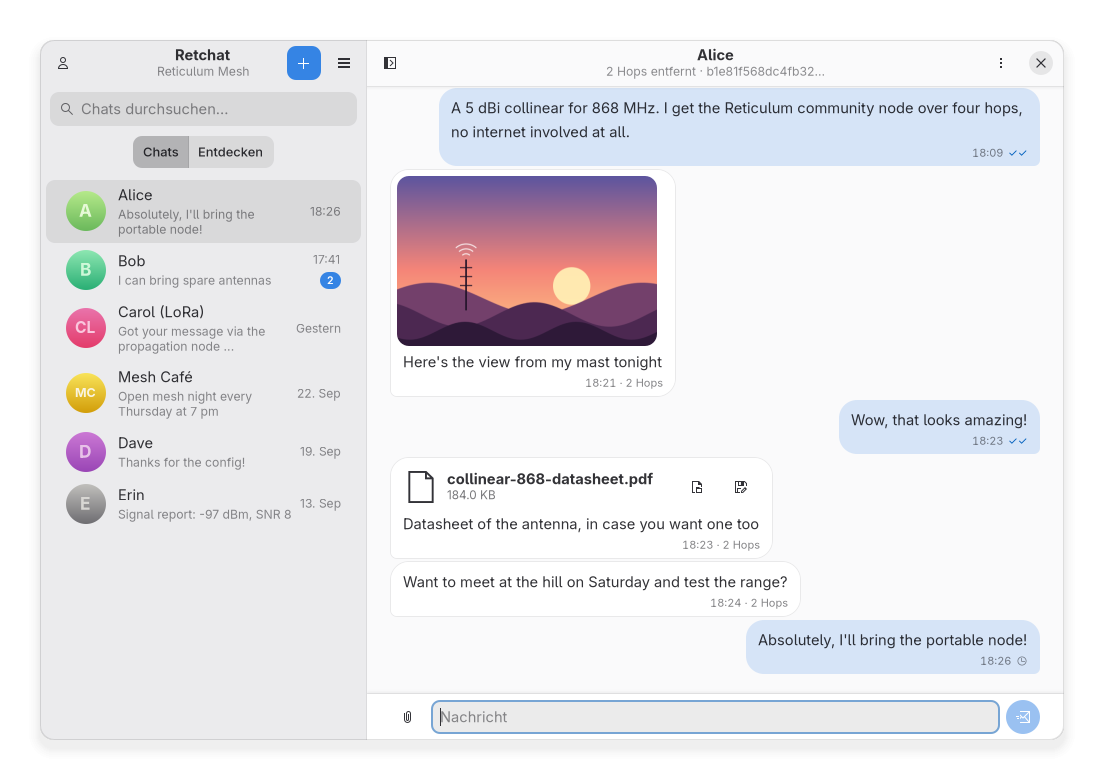Viewport: 1104px width, 780px height.
Task: Open the Alice conversation options menu
Action: point(1000,63)
